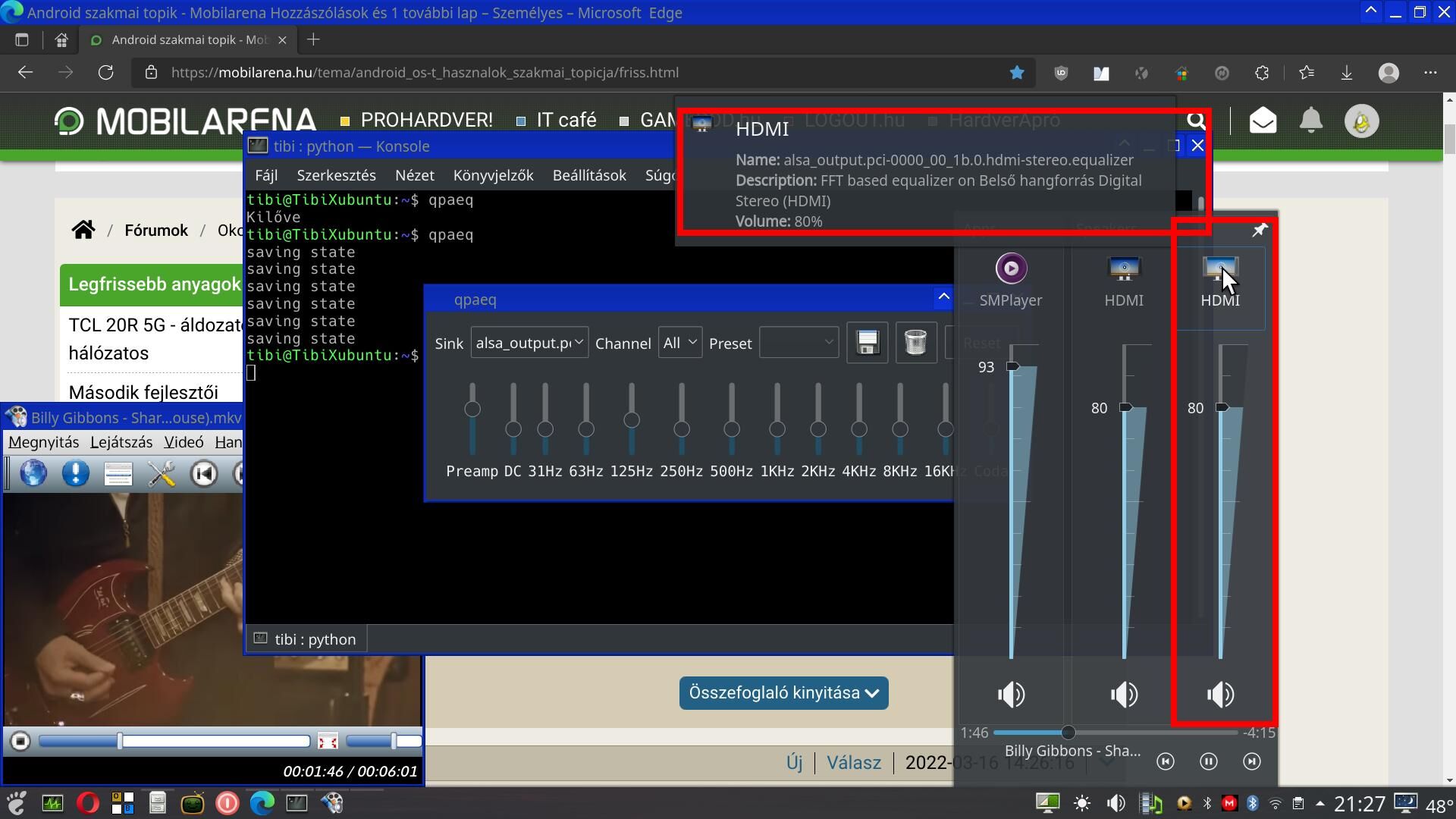Open the Edge downloads icon

click(1347, 73)
